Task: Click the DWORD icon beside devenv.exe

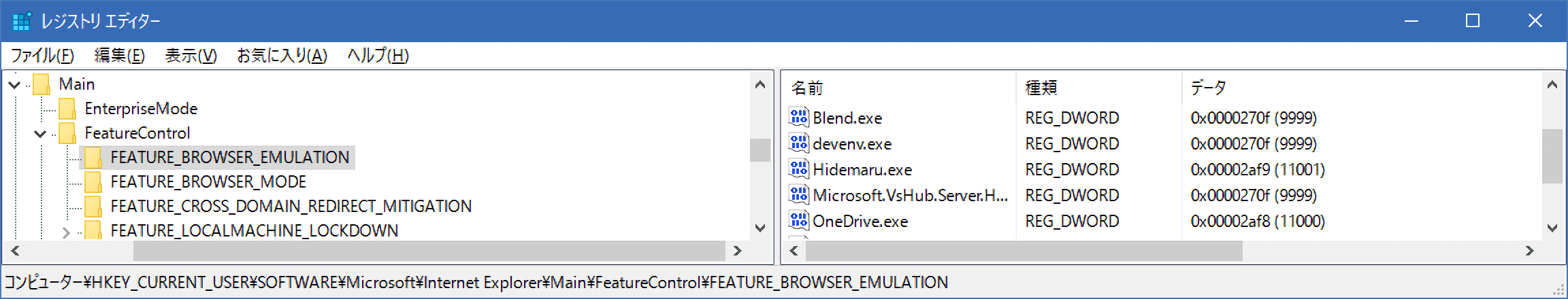Action: point(798,143)
